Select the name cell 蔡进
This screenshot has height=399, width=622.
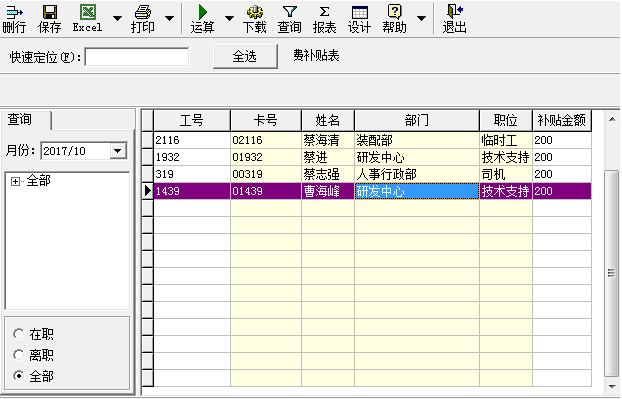click(328, 157)
